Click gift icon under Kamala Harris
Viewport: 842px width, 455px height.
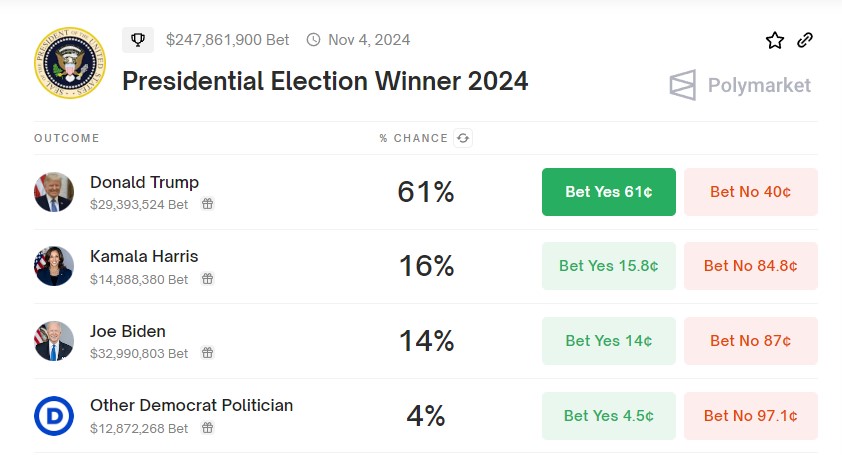coord(208,279)
